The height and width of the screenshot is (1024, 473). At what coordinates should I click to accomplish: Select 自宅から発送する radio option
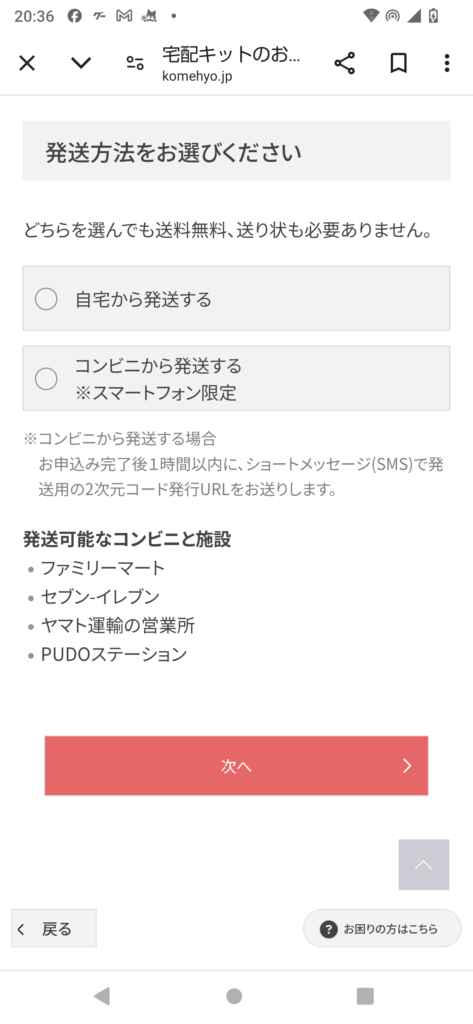46,299
